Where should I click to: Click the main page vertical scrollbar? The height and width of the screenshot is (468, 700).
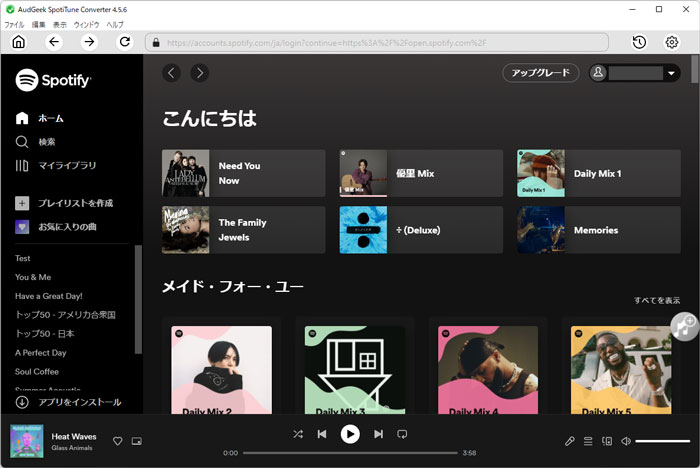694,69
